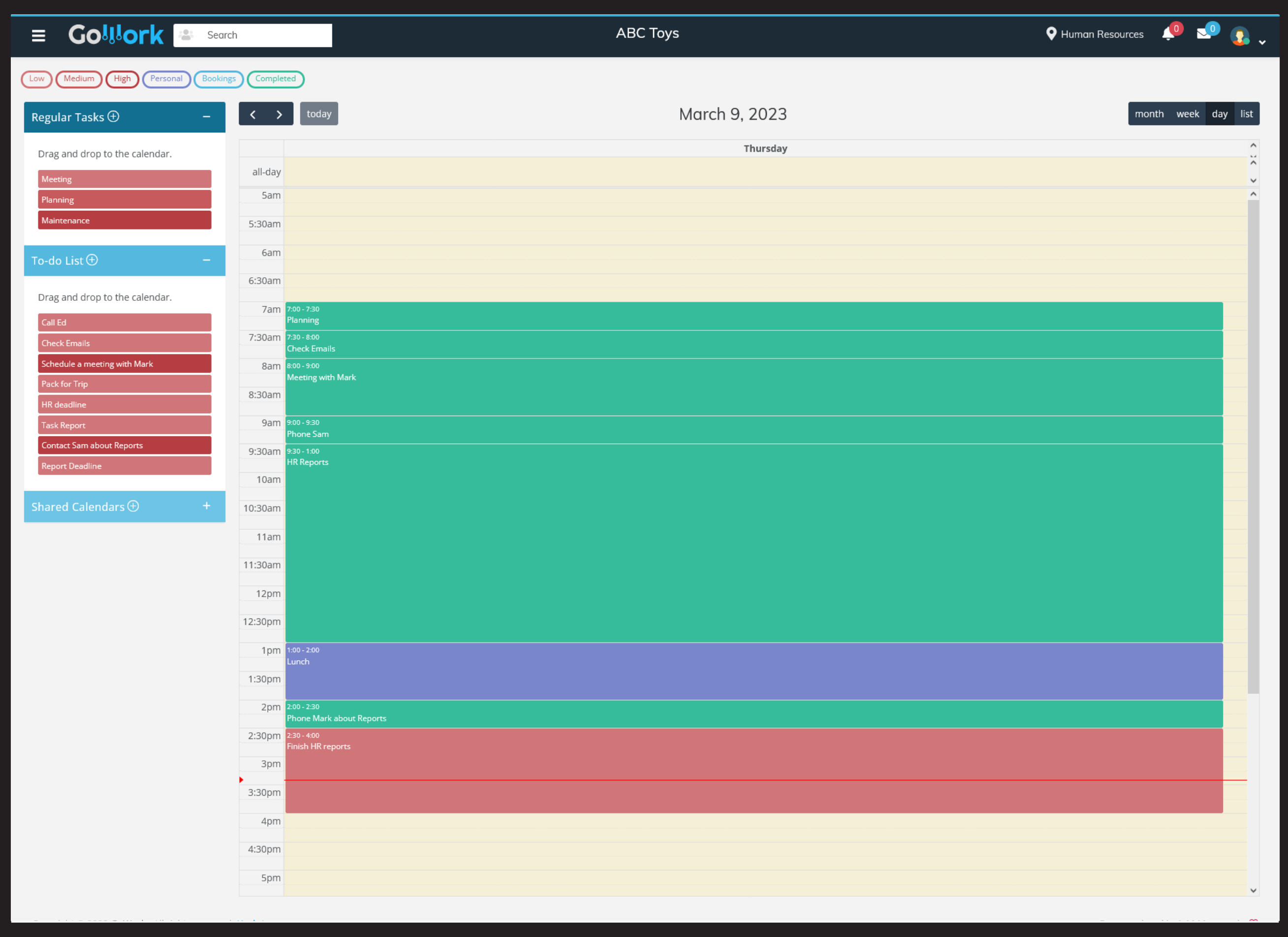Go to previous day

252,114
